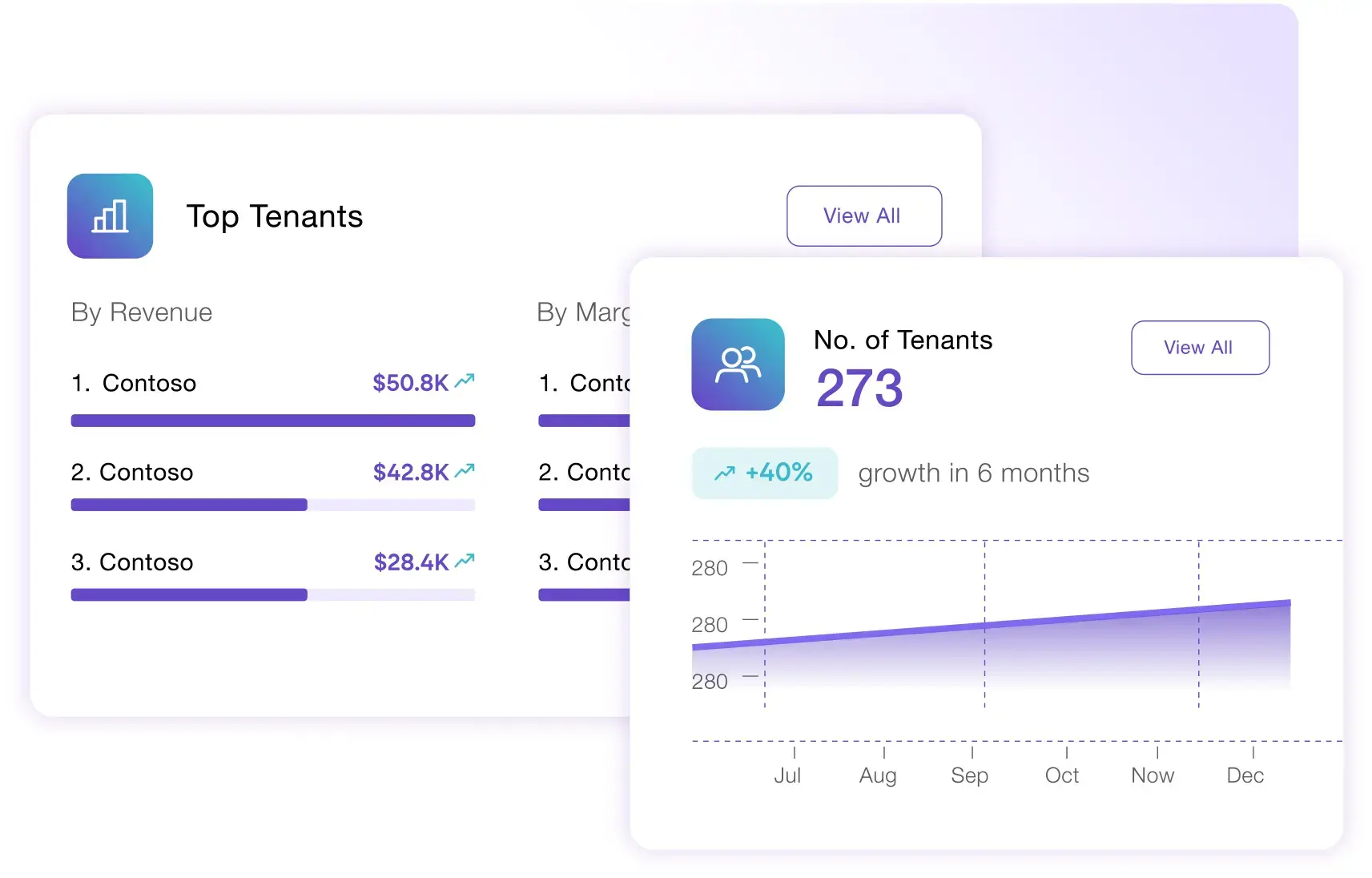Click View All in Top Tenants card
Screen dimensions: 1372x878
[864, 216]
